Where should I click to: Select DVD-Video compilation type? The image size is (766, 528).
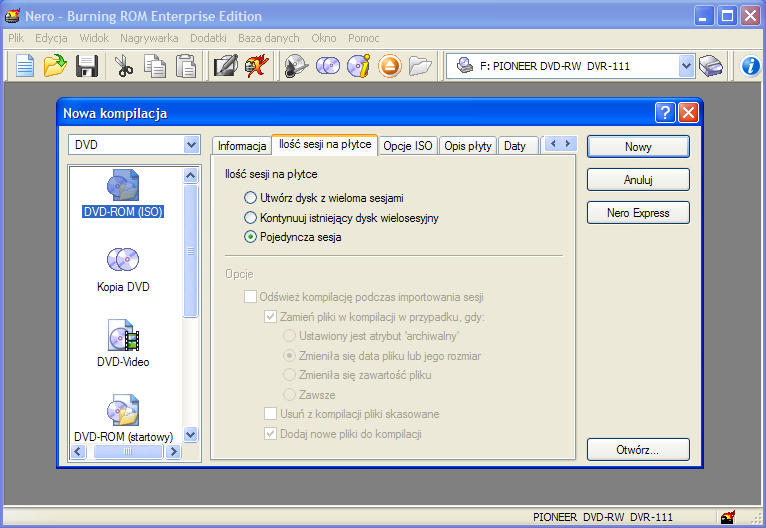click(x=123, y=343)
